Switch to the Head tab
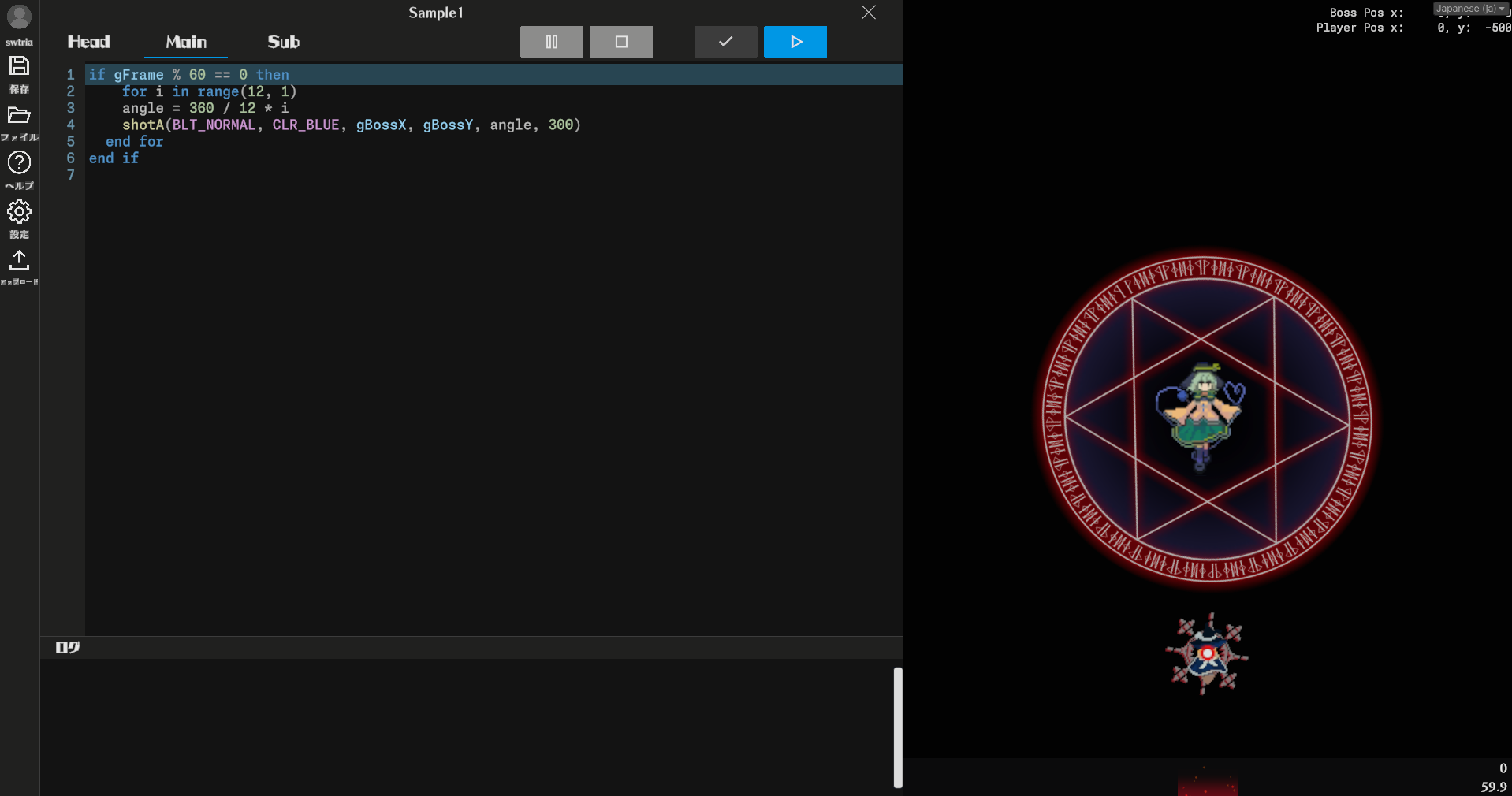This screenshot has width=1512, height=796. (x=88, y=42)
